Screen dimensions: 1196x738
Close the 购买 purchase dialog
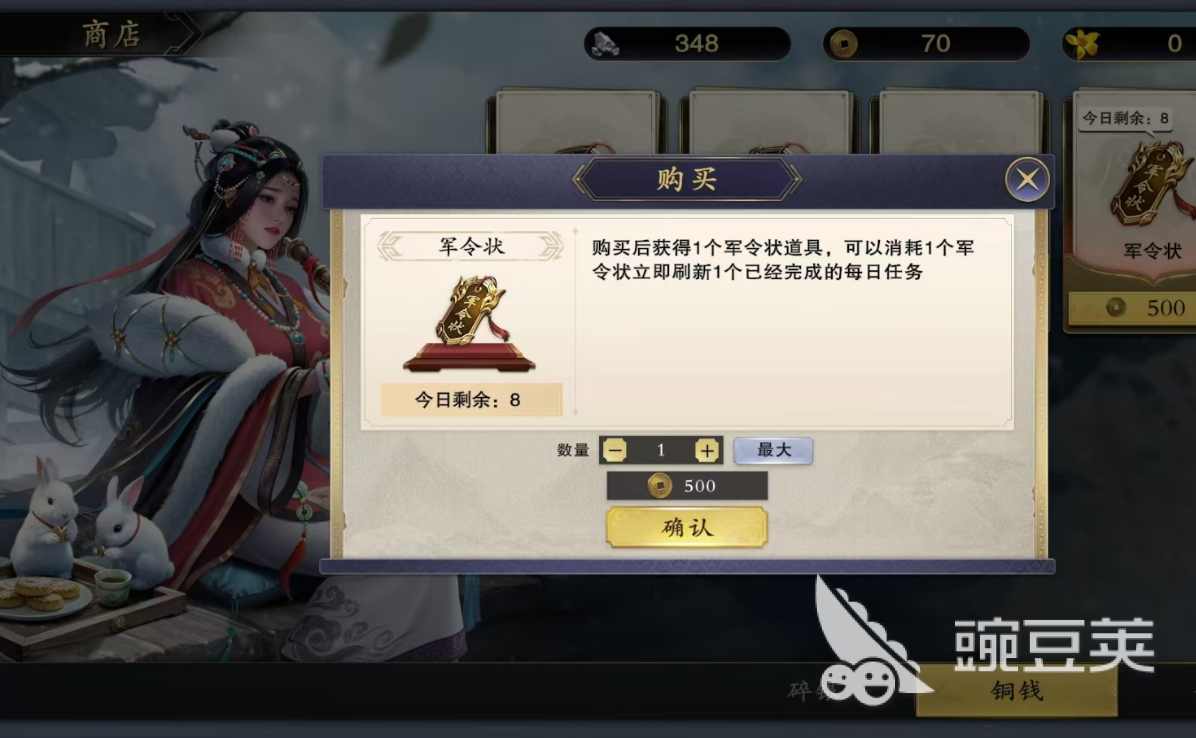point(1027,179)
